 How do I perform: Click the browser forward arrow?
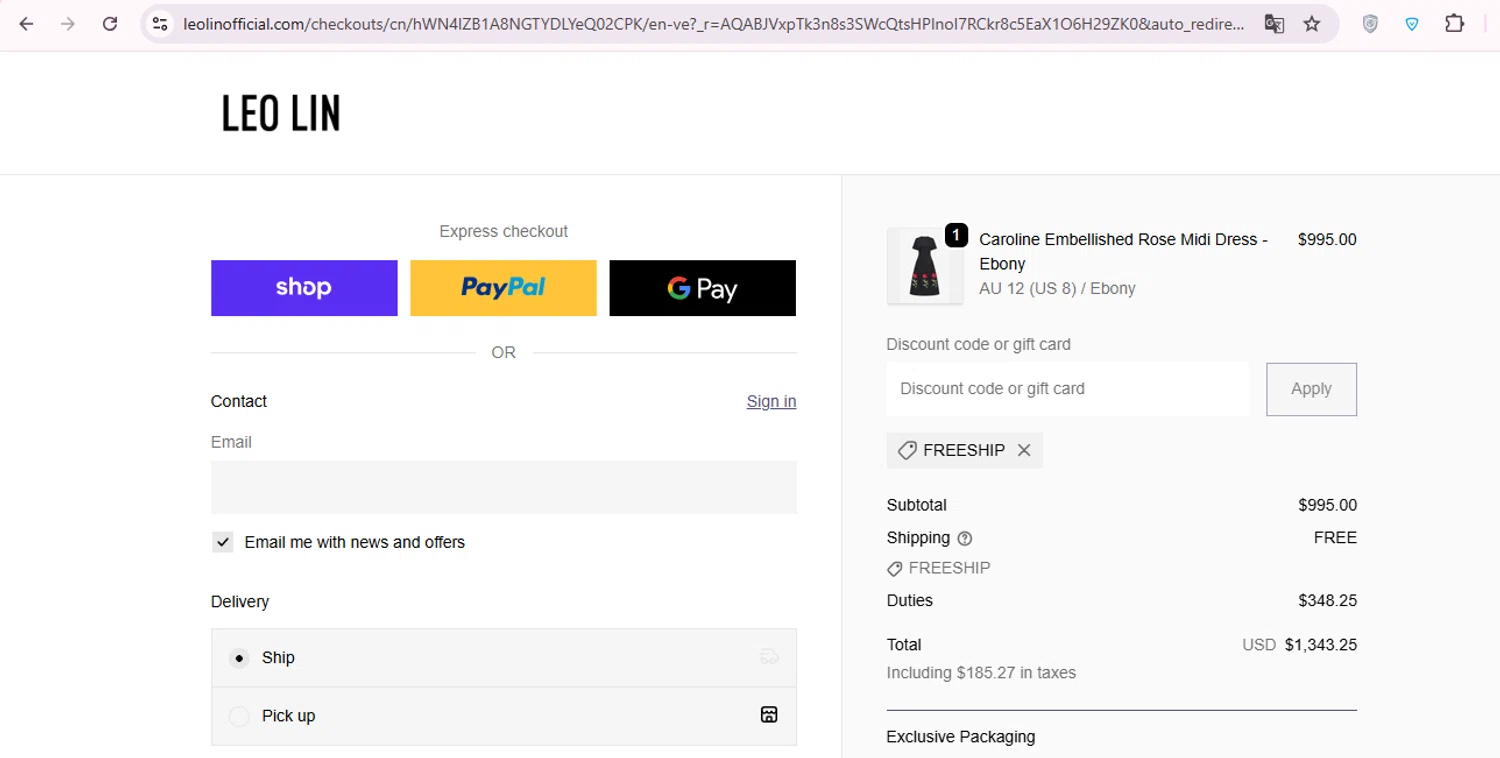68,24
